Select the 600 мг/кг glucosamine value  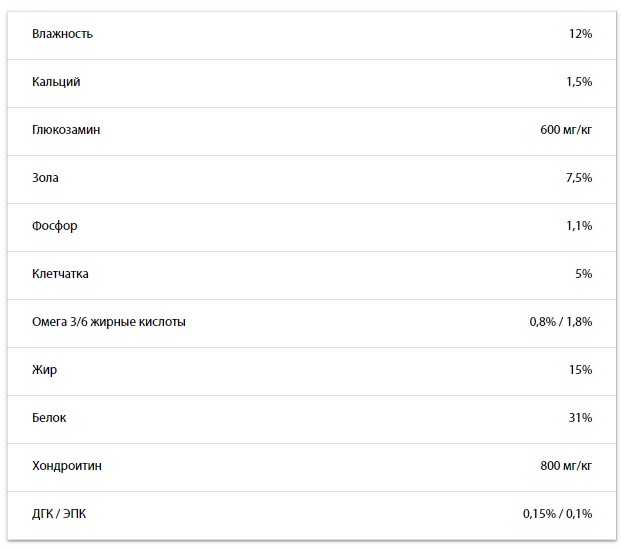[566, 130]
